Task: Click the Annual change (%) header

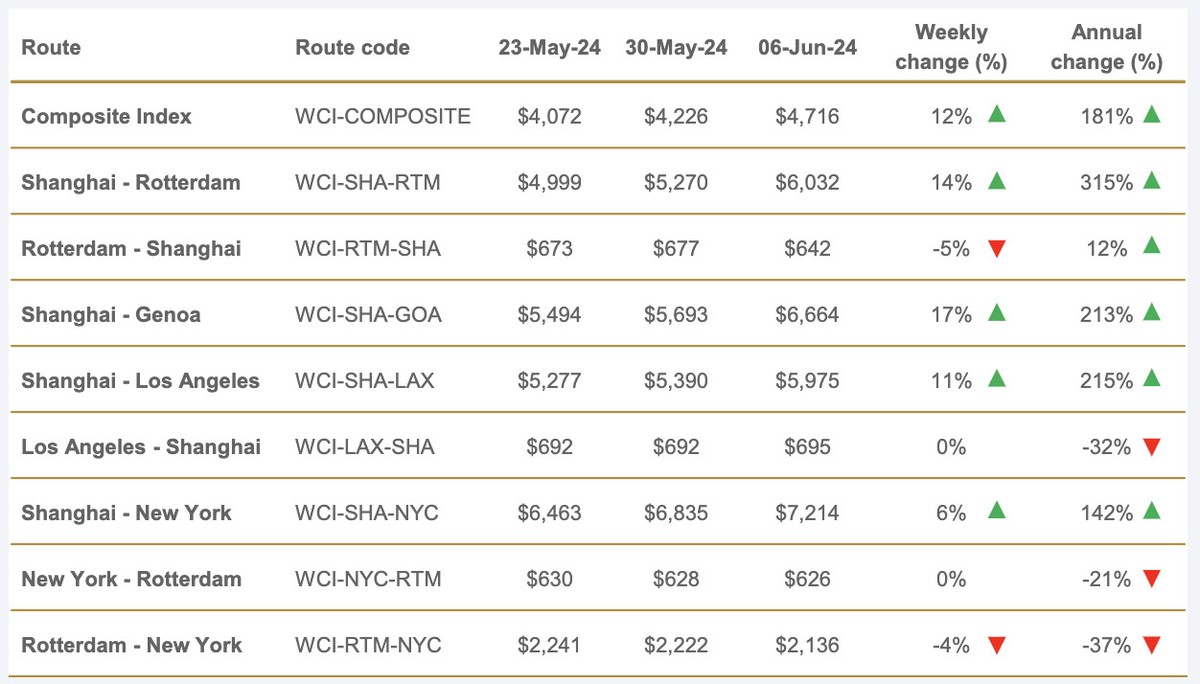Action: click(1106, 47)
